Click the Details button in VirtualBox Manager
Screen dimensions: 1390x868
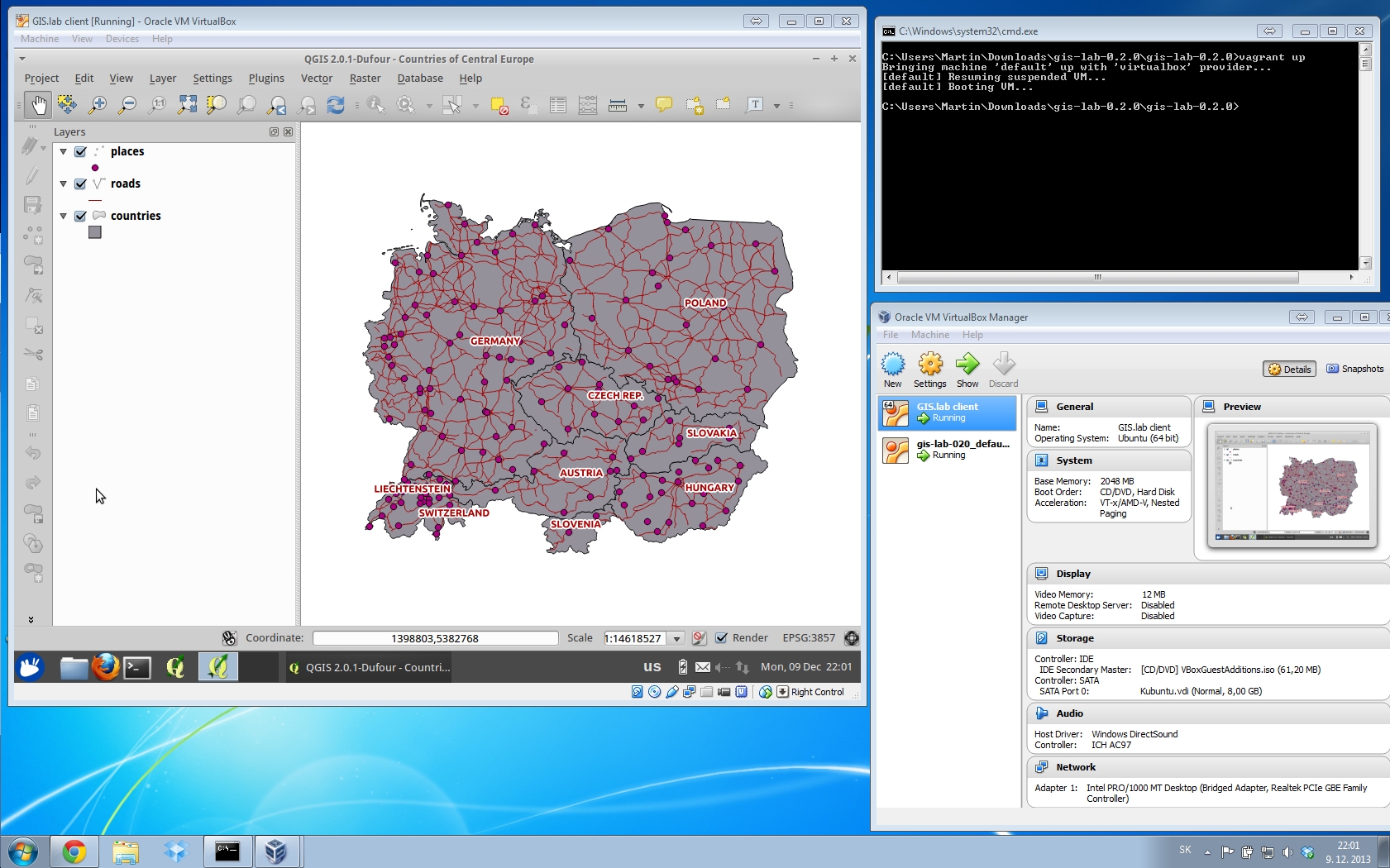tap(1289, 370)
